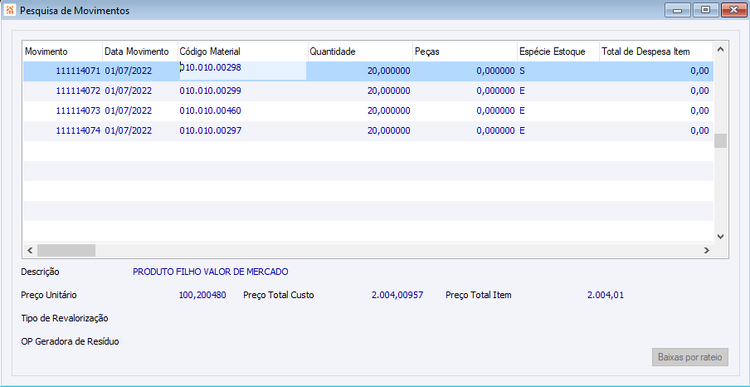Minimize the Pesquisa de Movimentos window
The image size is (750, 387).
coord(677,10)
